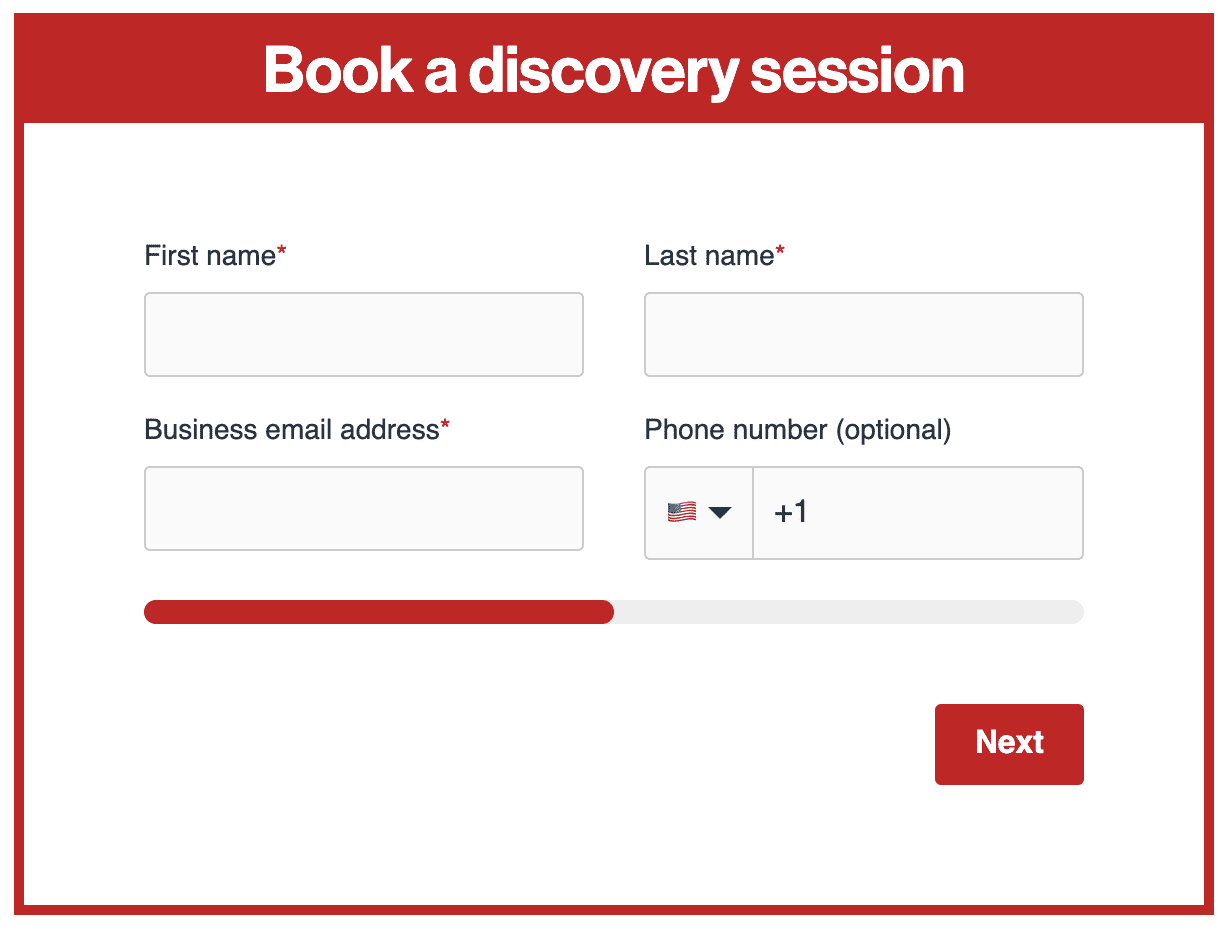The image size is (1226, 926).
Task: Click the asterisk after Business email address
Action: [x=445, y=428]
